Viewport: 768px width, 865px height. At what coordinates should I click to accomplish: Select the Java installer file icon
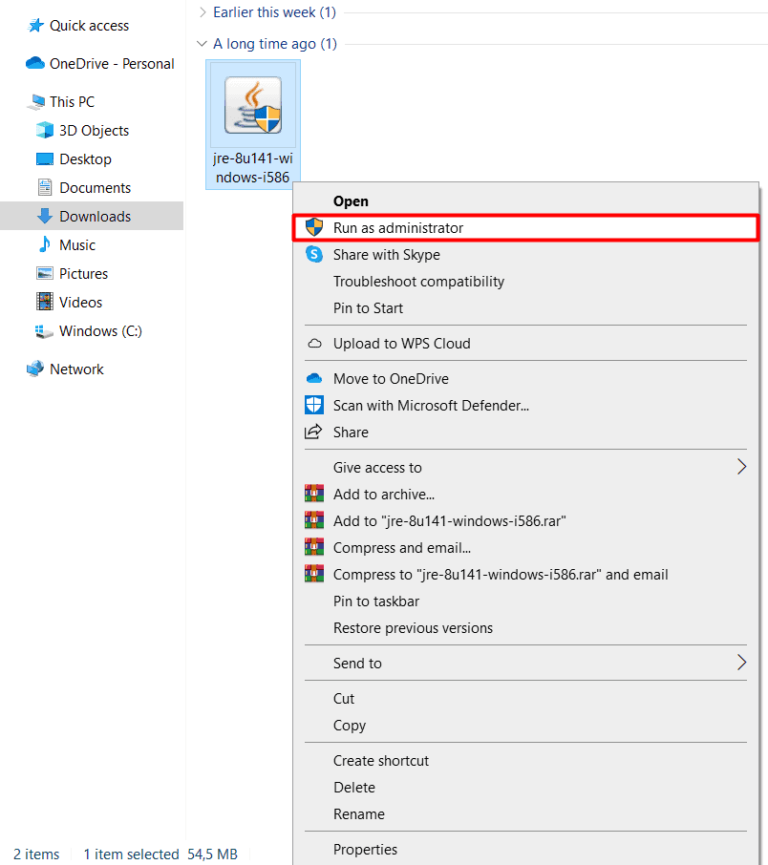pos(253,105)
